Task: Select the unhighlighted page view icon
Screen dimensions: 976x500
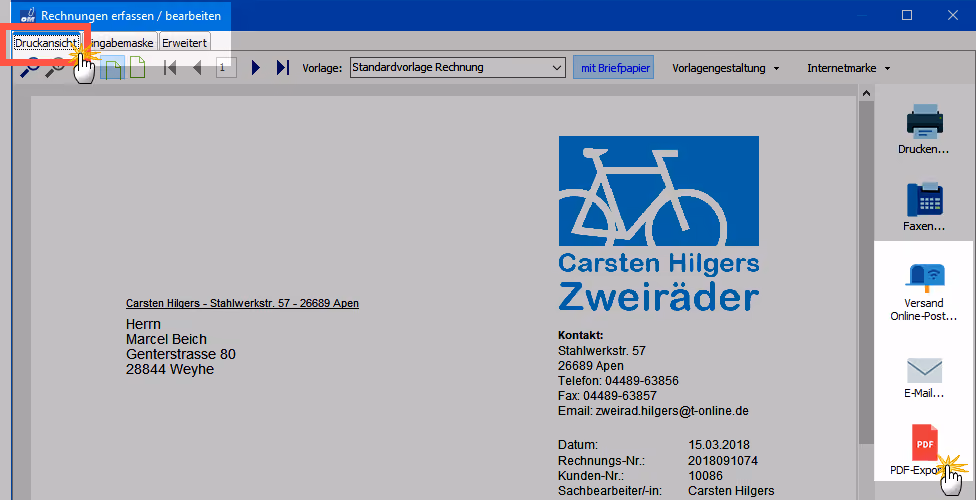Action: [137, 67]
